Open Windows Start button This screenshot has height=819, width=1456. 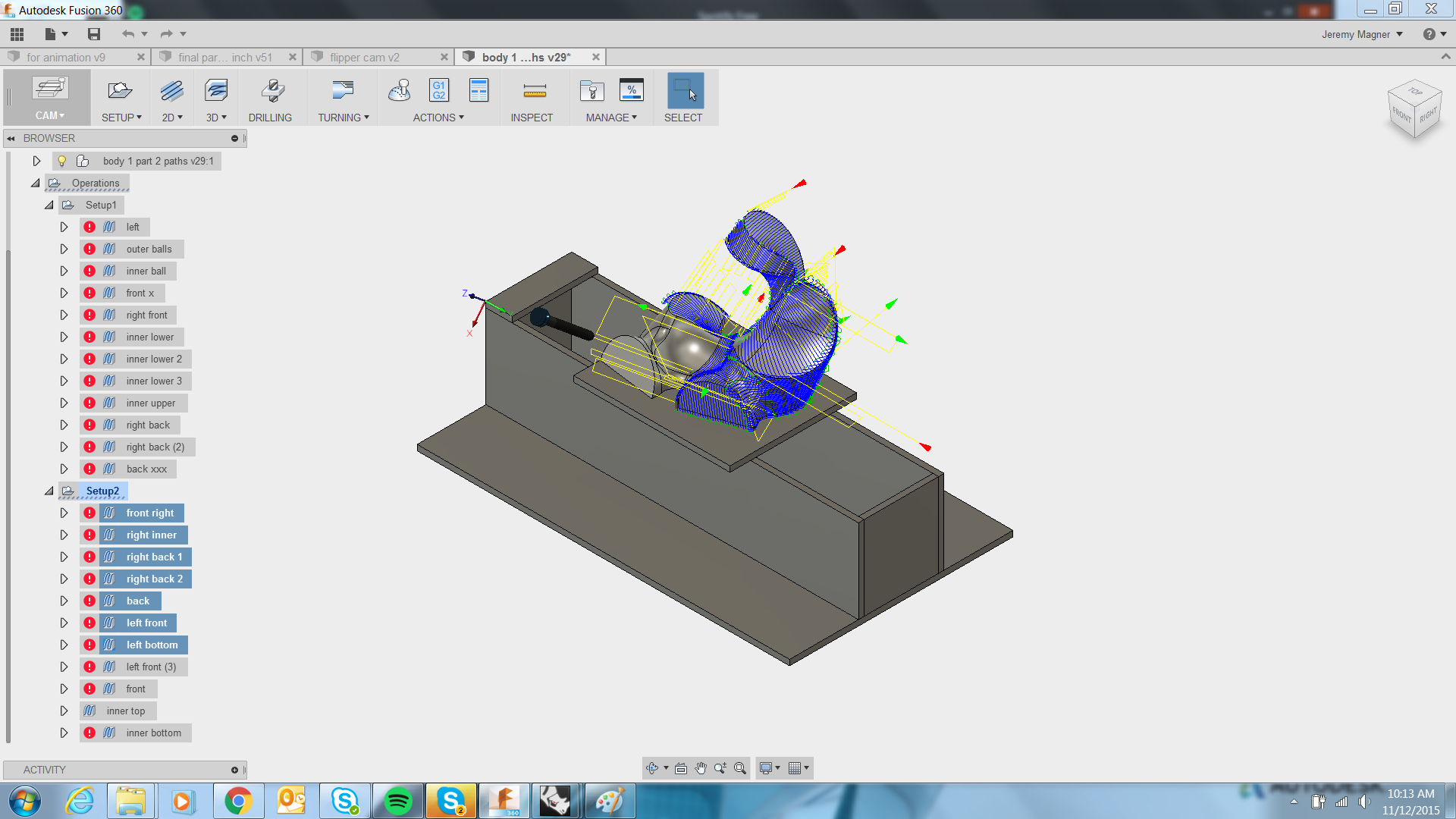point(25,801)
